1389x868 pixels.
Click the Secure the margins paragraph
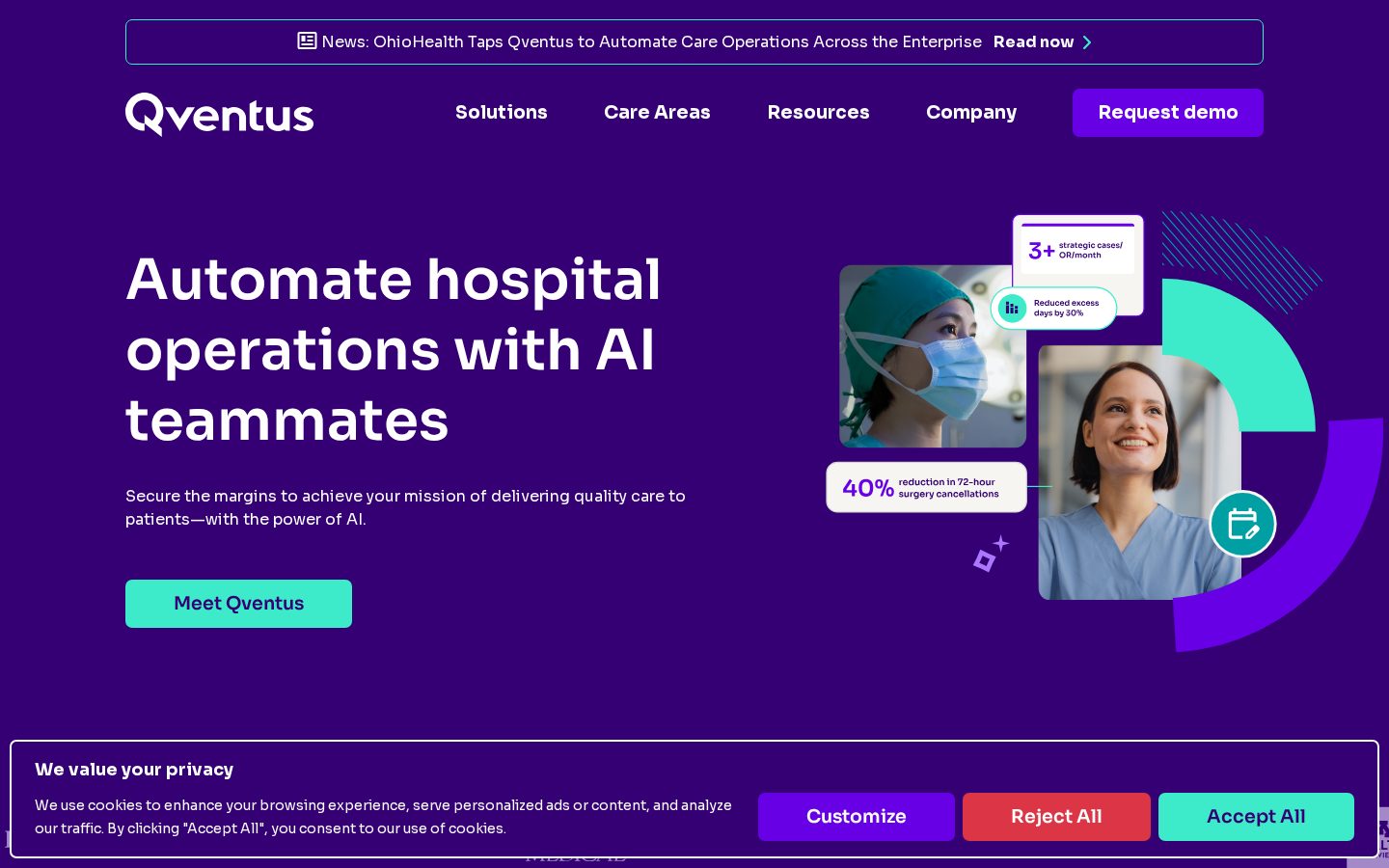(x=405, y=507)
